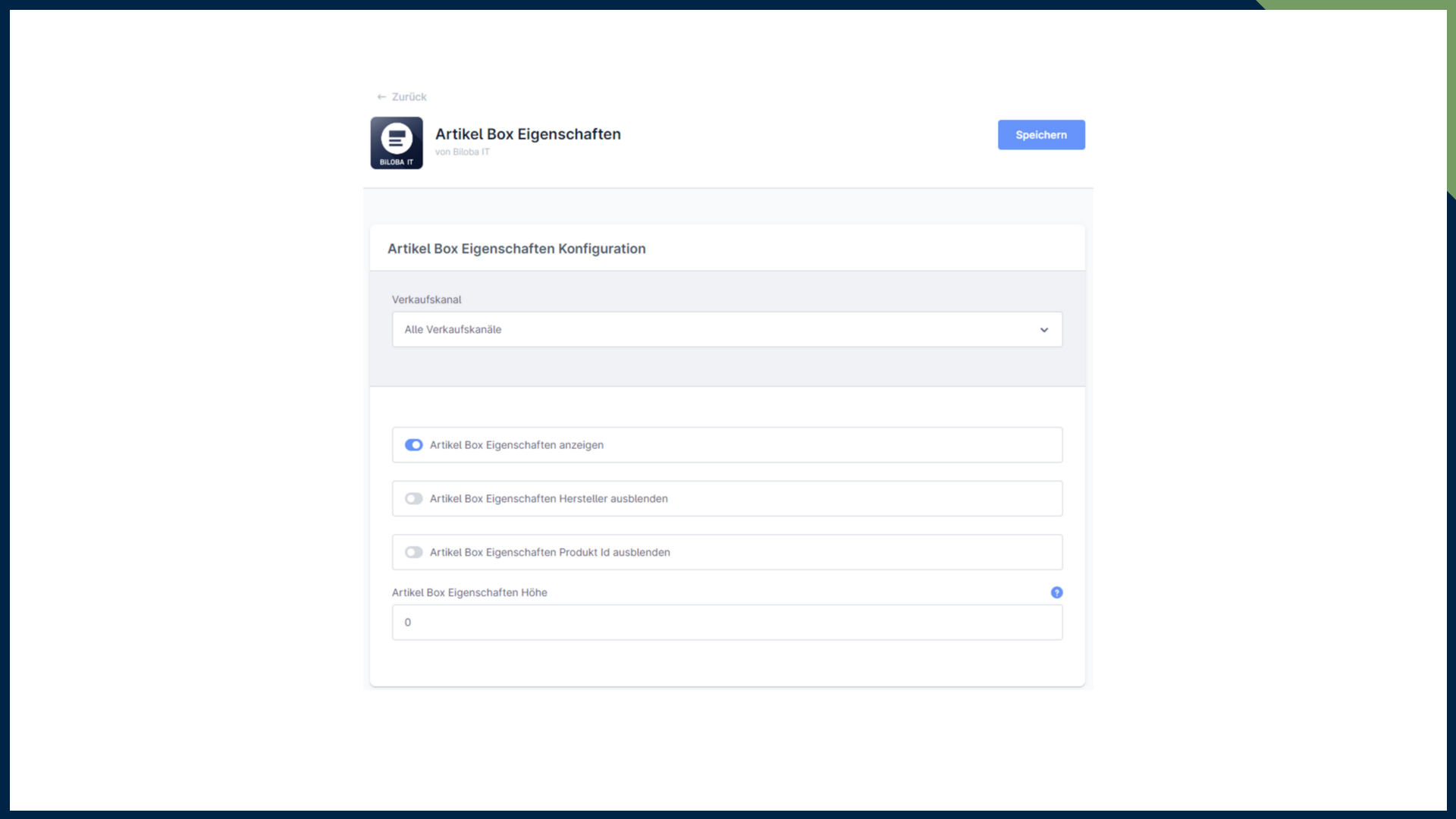
Task: Click the 'Artikel Box Eigenschaften anzeigen' label text
Action: (516, 445)
